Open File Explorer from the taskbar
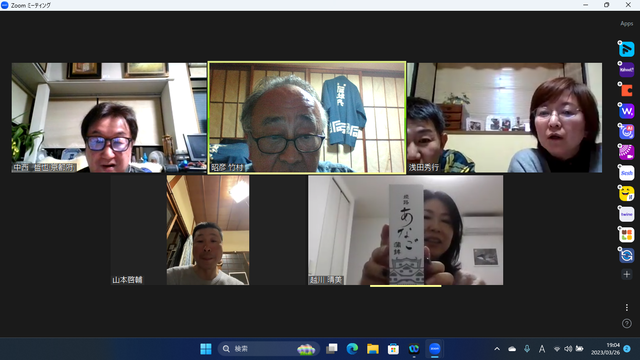This screenshot has width=640, height=360. coord(372,349)
